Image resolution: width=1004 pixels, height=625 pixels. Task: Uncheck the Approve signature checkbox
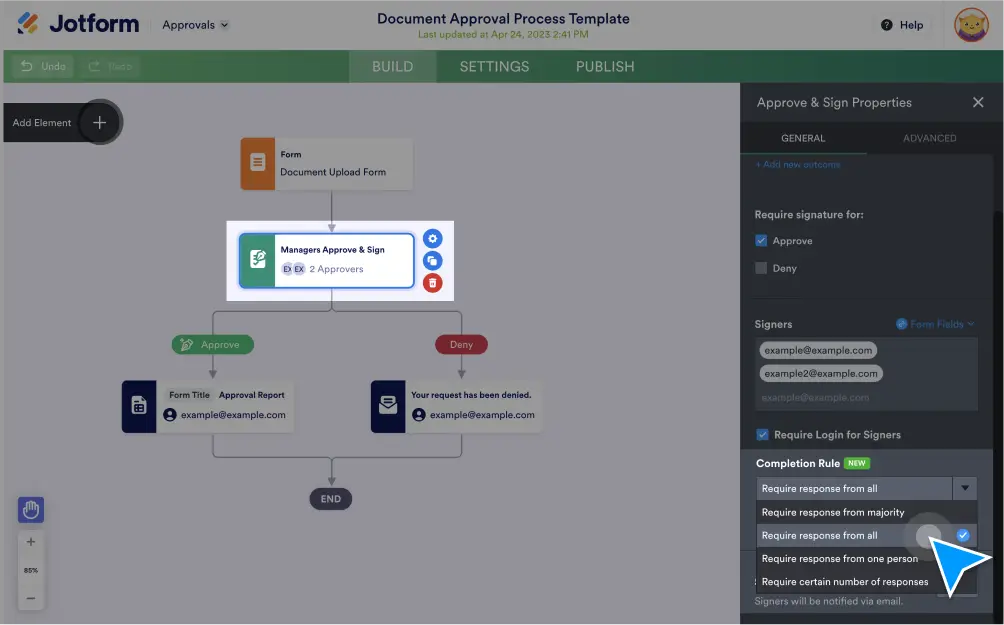coord(762,241)
